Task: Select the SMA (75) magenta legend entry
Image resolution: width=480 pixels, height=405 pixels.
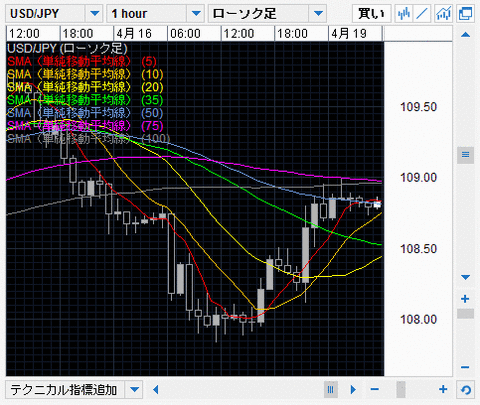Action: click(85, 126)
